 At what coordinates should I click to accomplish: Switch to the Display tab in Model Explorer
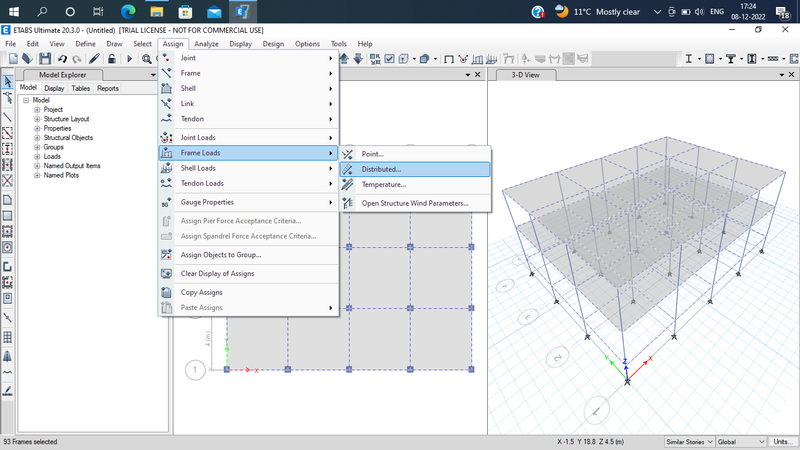click(x=54, y=88)
